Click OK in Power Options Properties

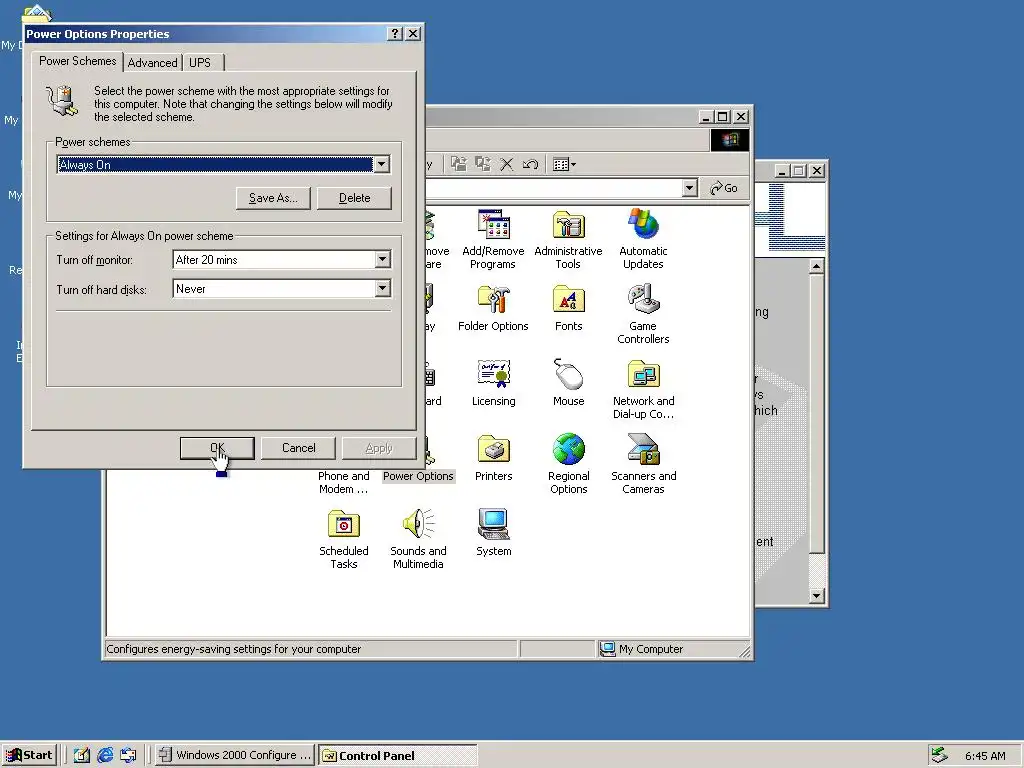[x=217, y=448]
